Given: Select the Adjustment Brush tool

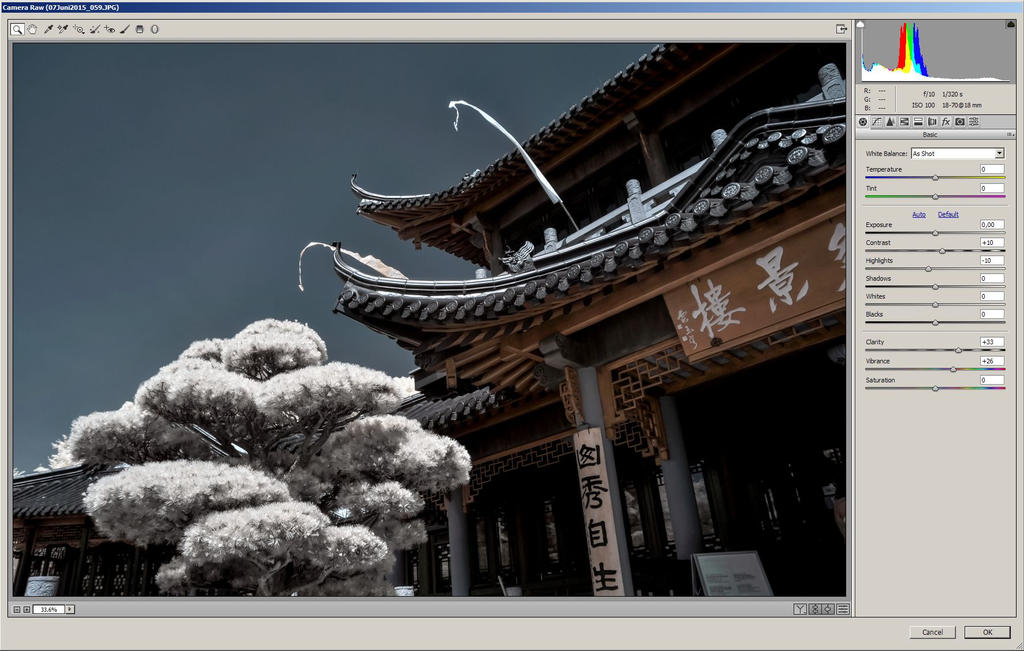Looking at the screenshot, I should point(123,29).
